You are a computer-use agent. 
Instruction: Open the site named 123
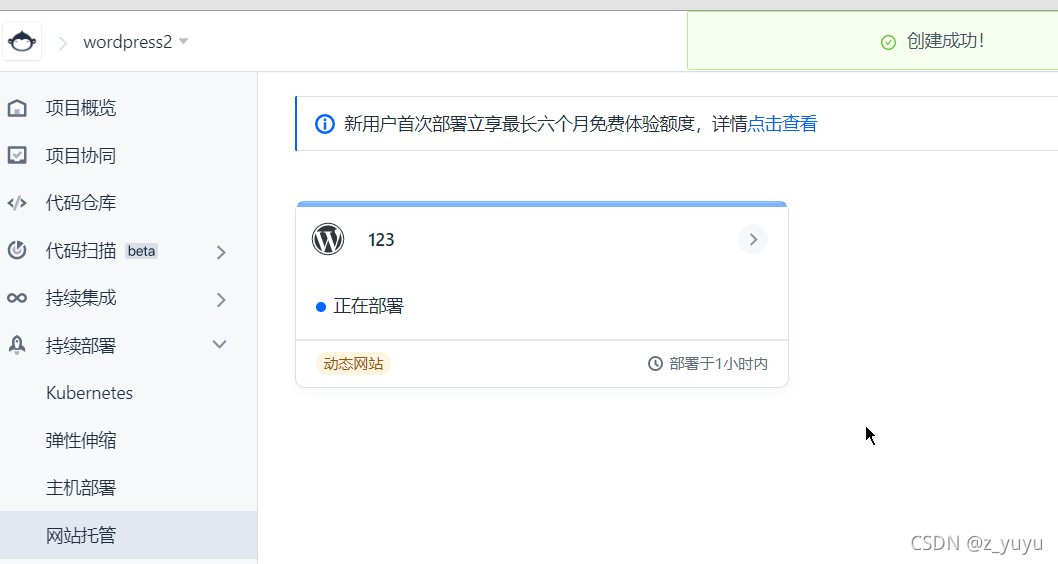coord(381,240)
